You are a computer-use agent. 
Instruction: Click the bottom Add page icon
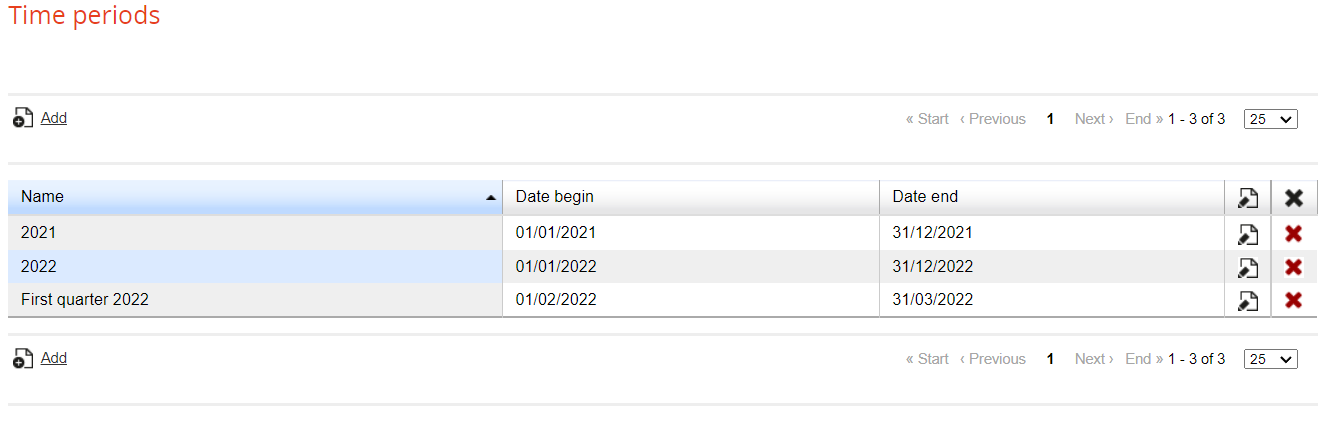tap(23, 358)
